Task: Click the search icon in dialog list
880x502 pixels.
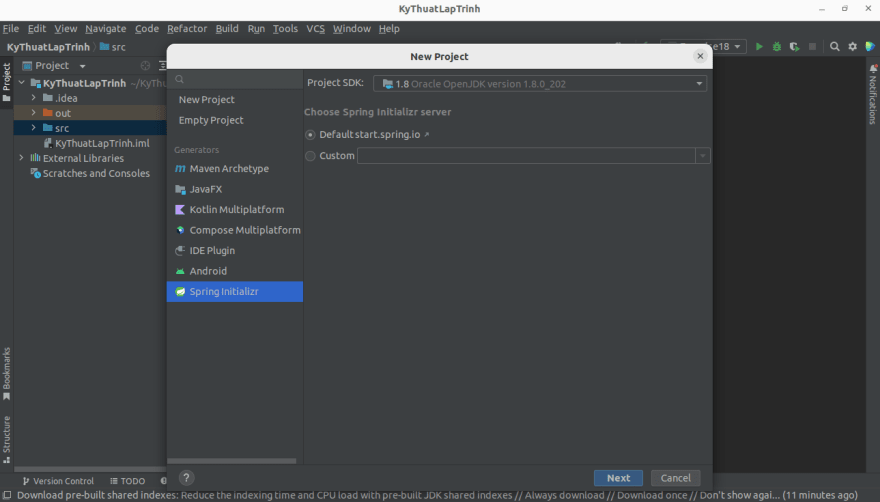Action: point(180,79)
